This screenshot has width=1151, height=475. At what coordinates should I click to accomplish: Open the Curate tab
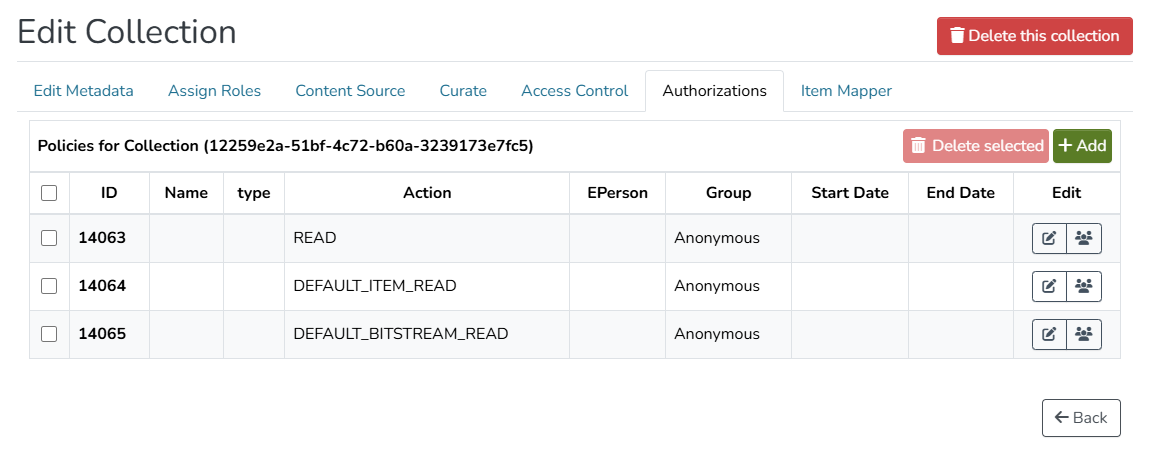(463, 91)
